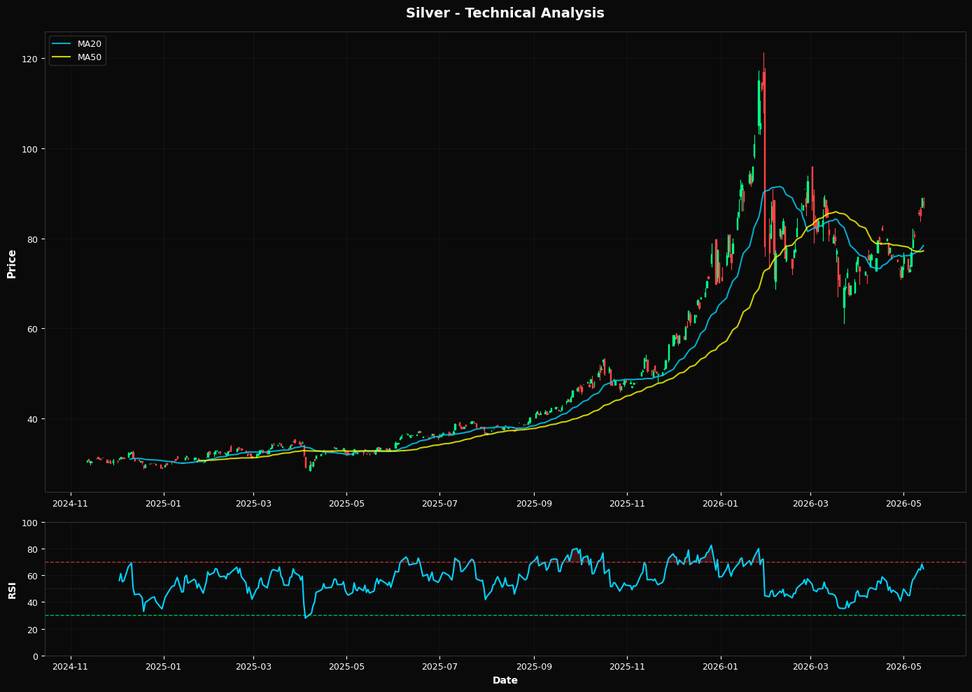
Task: Click the RSI axis label
Action: (11, 590)
